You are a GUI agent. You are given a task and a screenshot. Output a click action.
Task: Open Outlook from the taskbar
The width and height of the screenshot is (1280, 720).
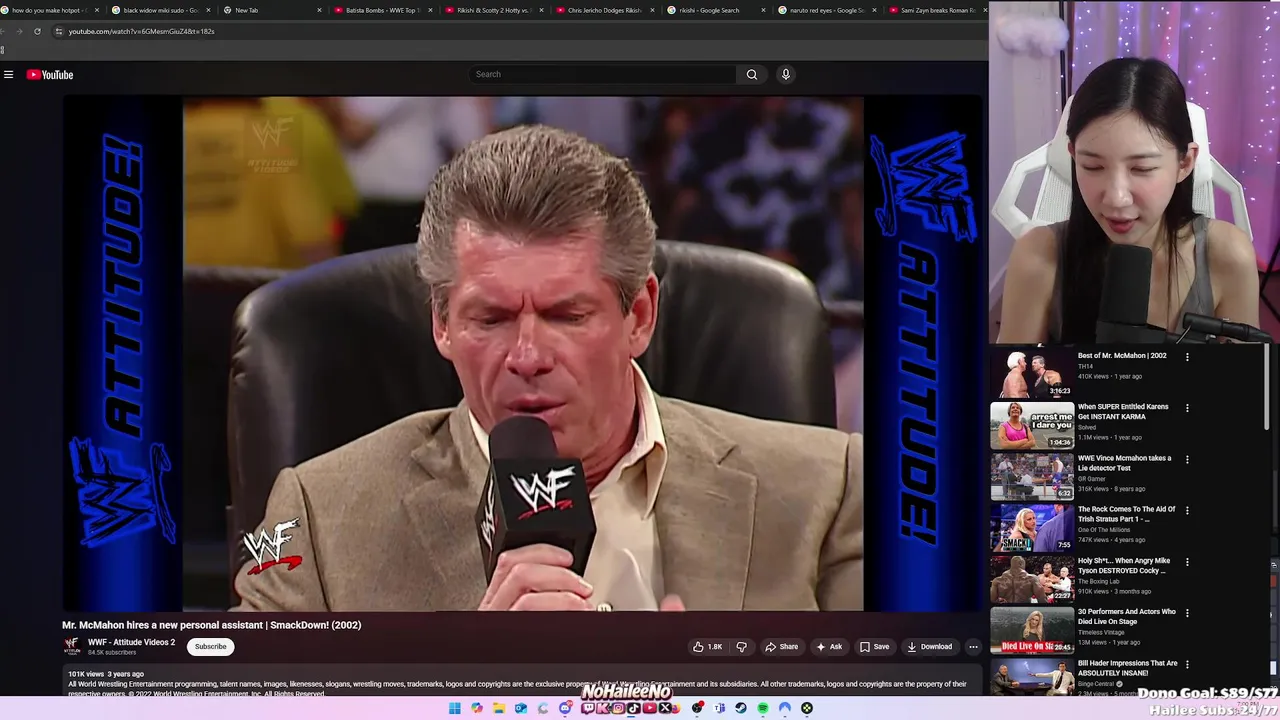click(521, 708)
